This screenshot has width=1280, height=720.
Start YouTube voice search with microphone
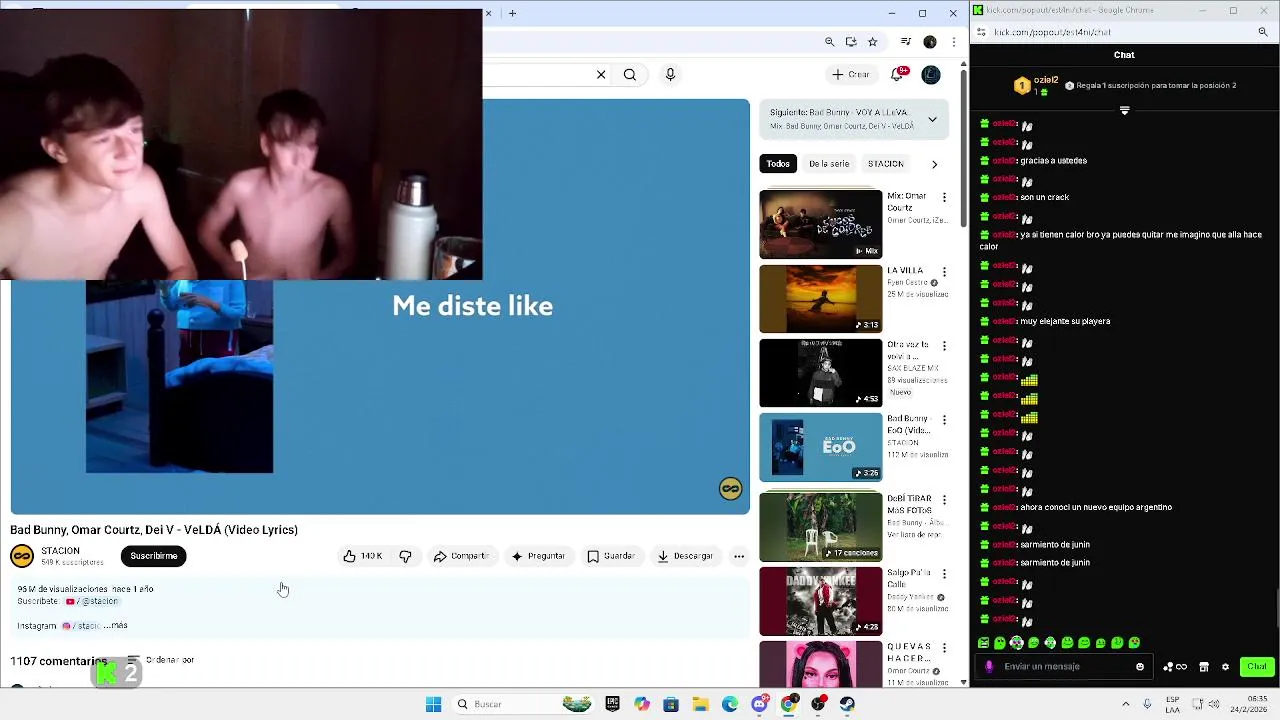click(670, 74)
